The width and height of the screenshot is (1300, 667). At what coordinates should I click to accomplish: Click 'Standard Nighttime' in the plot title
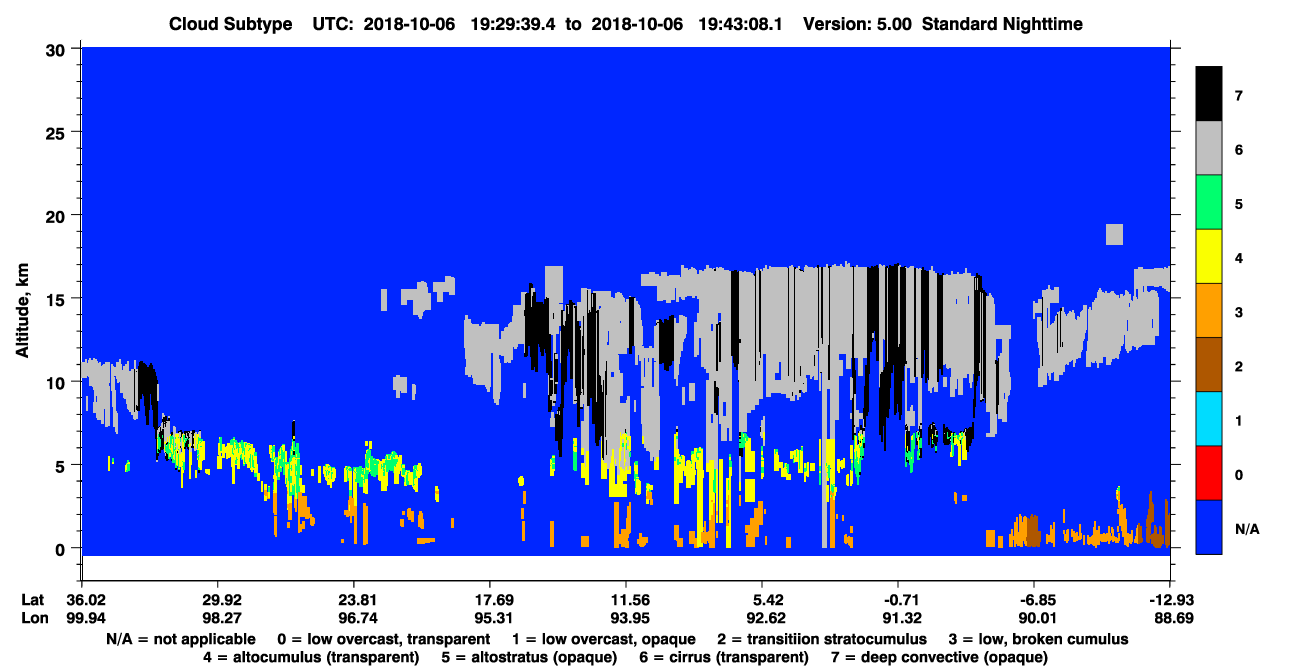click(x=1001, y=24)
